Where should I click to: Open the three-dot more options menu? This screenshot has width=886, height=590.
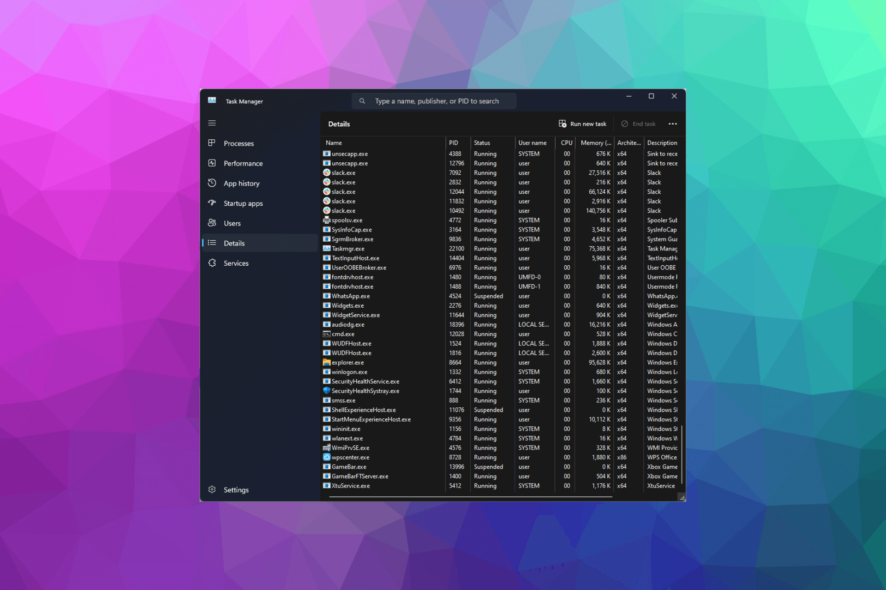[672, 124]
